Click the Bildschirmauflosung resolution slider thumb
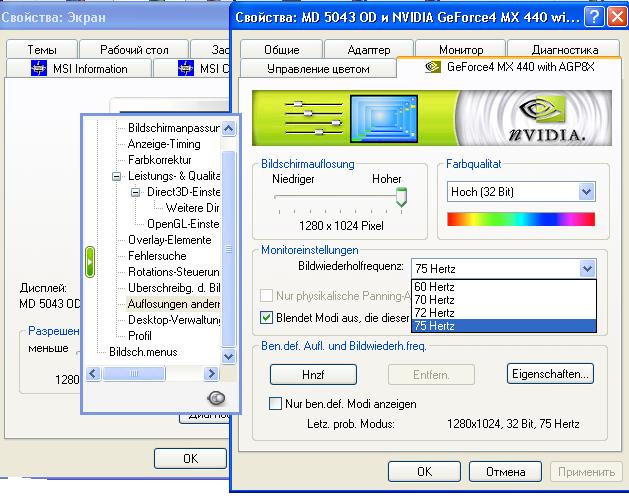629x496 pixels. [401, 197]
